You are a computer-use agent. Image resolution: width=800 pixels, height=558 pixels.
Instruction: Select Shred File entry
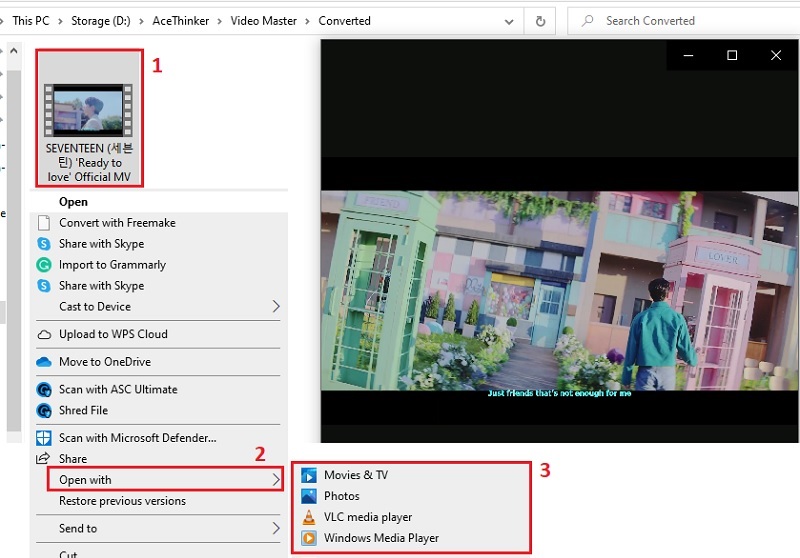tap(159, 411)
